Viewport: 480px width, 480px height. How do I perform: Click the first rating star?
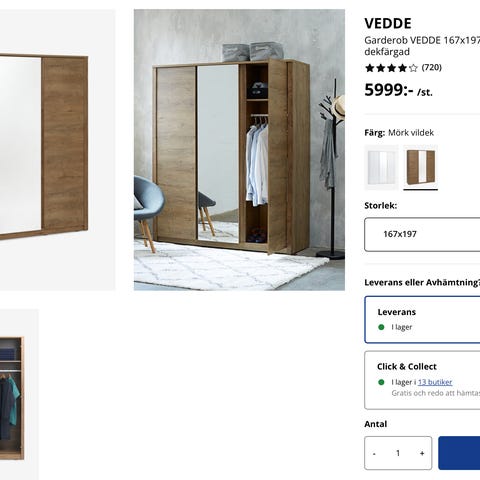[x=370, y=68]
